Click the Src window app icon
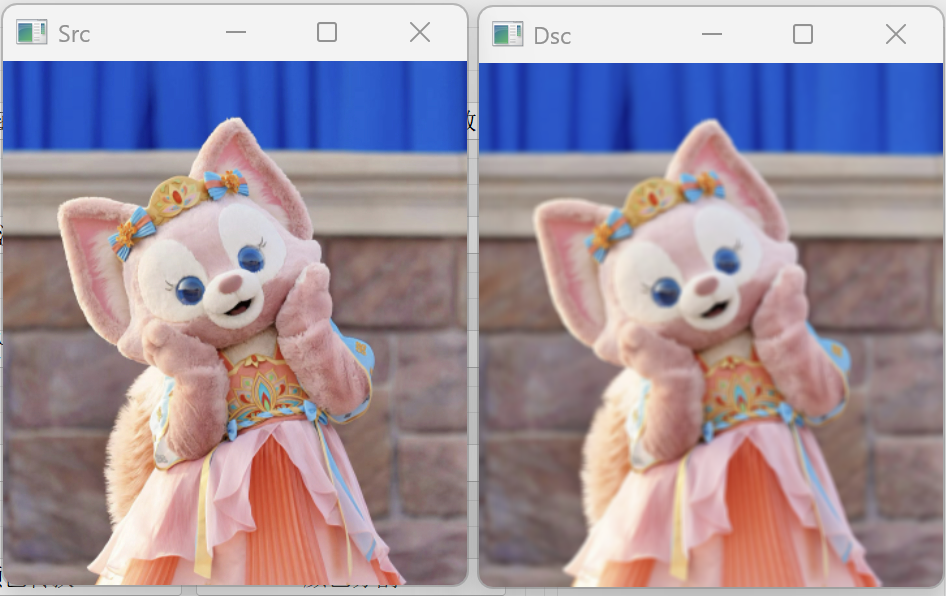The width and height of the screenshot is (946, 596). (31, 33)
